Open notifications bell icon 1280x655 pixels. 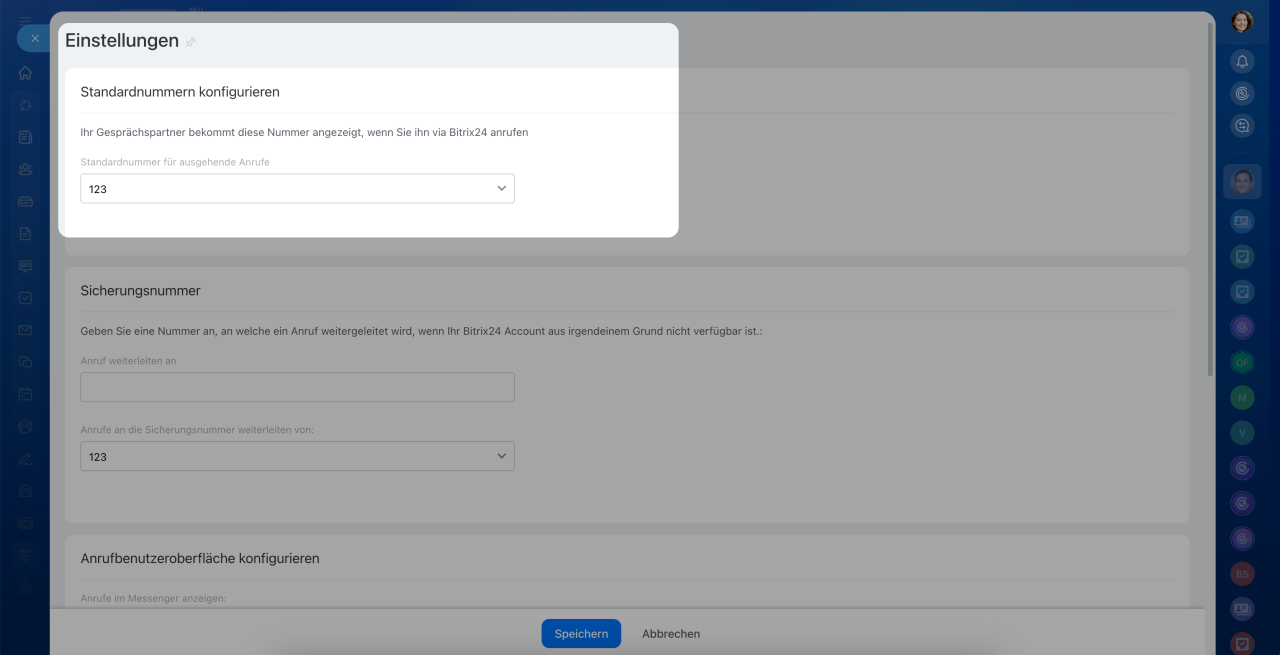[1242, 62]
